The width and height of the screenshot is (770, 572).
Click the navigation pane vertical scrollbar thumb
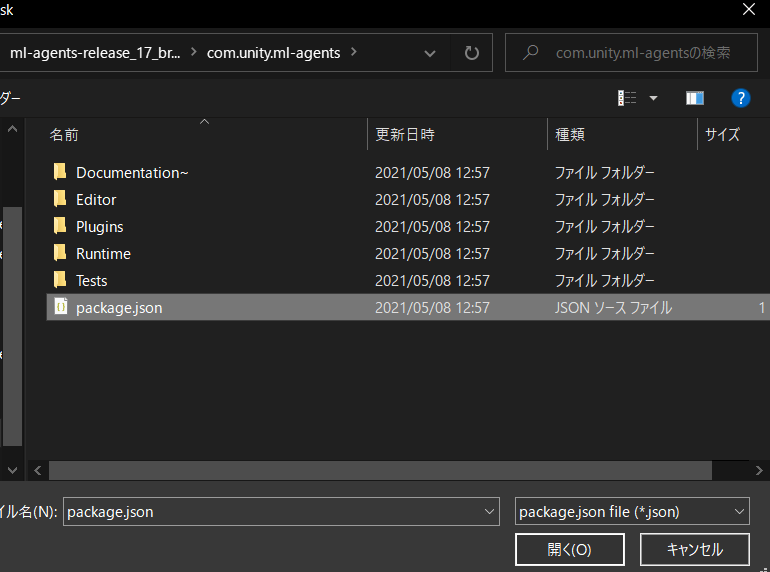(x=12, y=327)
